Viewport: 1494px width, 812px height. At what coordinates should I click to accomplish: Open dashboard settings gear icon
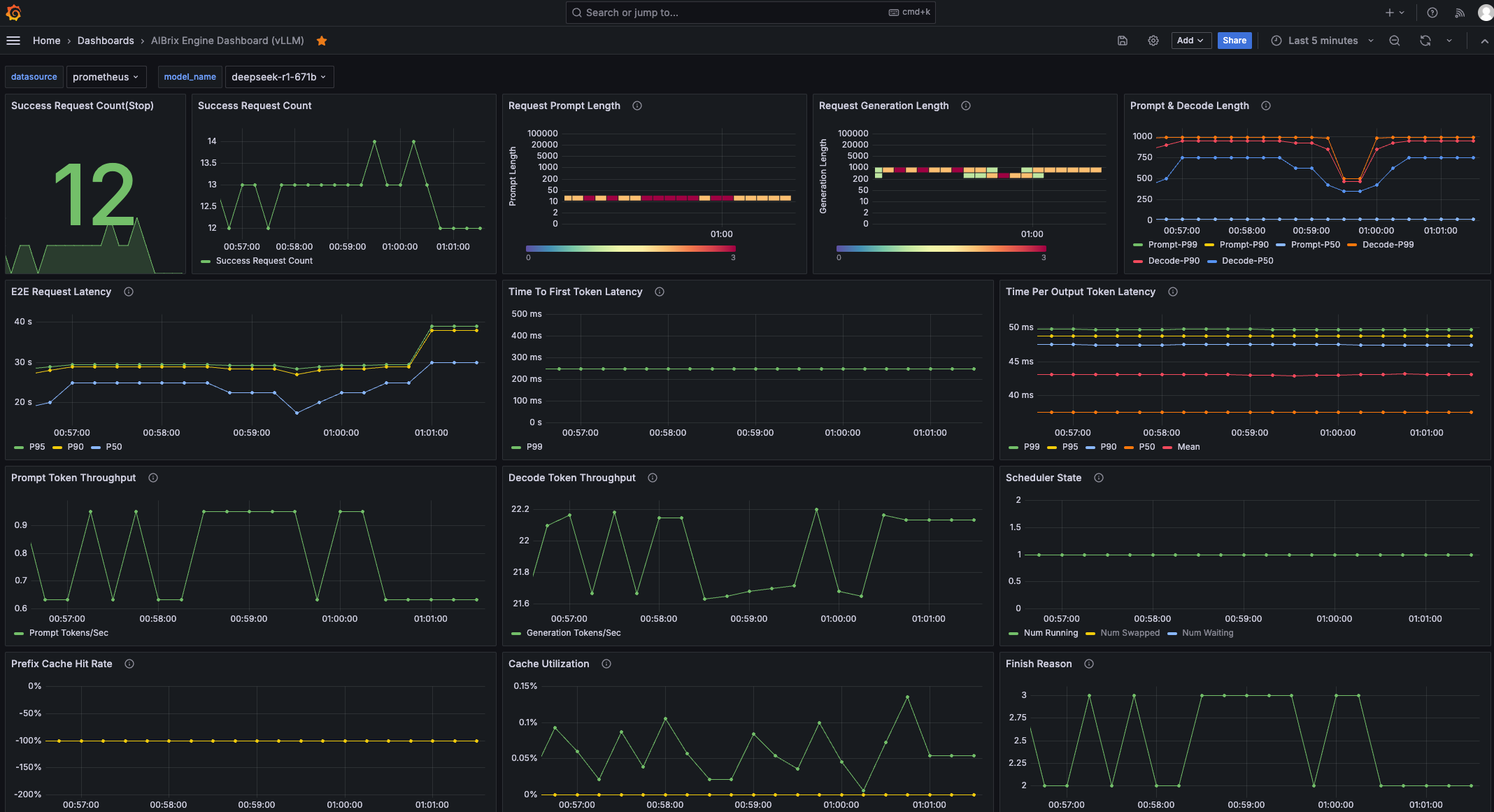pos(1153,41)
